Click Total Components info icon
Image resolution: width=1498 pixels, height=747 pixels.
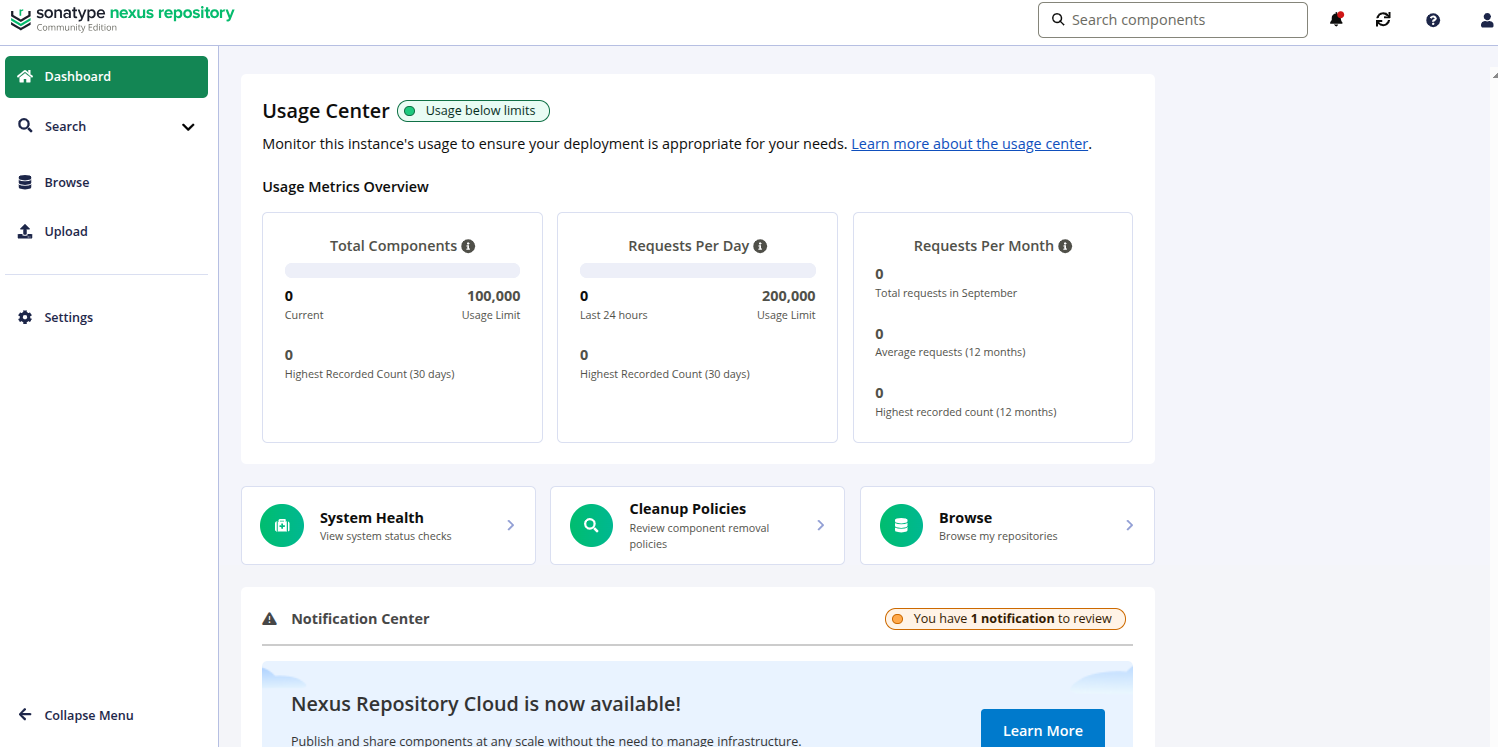tap(468, 246)
